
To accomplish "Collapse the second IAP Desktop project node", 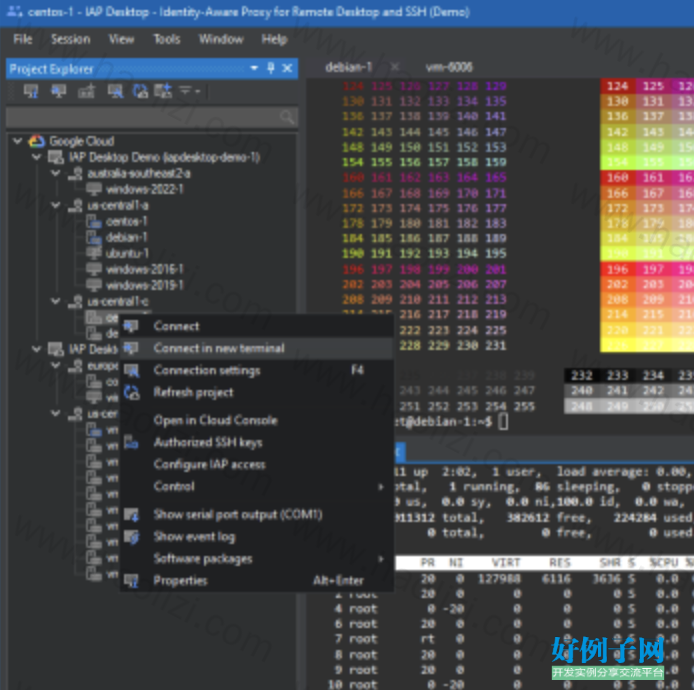I will [x=37, y=349].
